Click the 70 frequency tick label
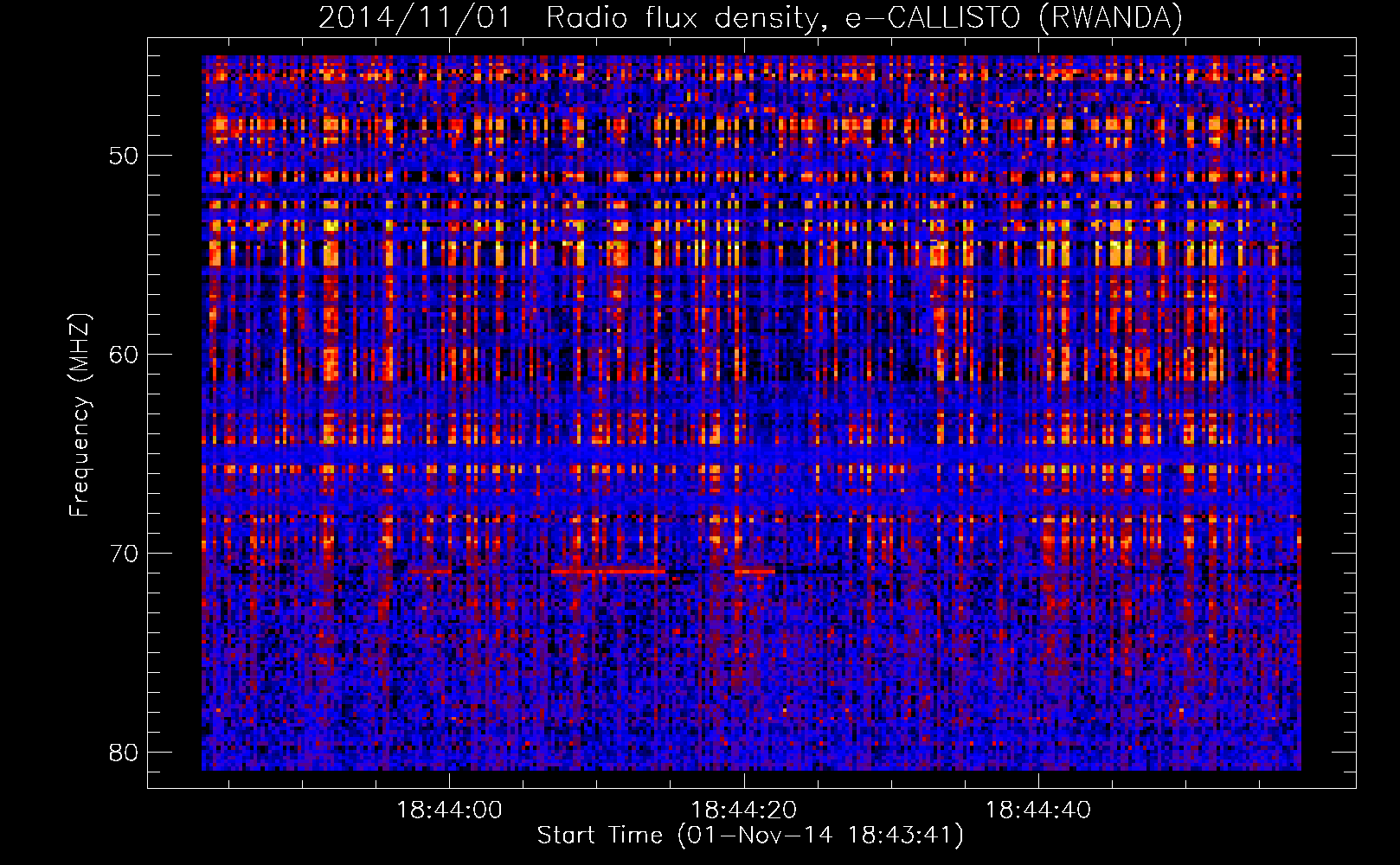Image resolution: width=1400 pixels, height=865 pixels. (x=123, y=554)
